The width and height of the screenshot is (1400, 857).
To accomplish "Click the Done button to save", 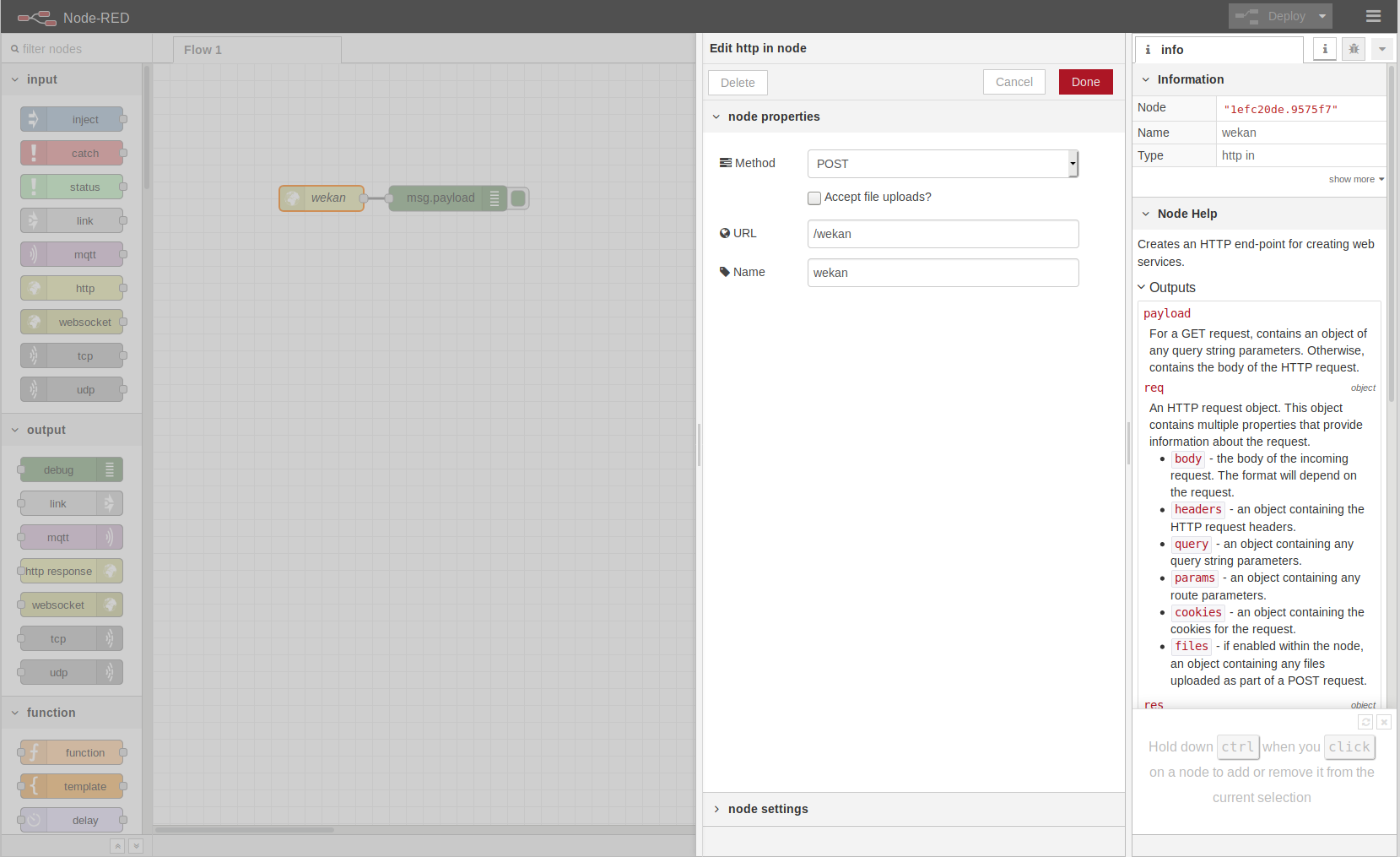I will 1085,82.
